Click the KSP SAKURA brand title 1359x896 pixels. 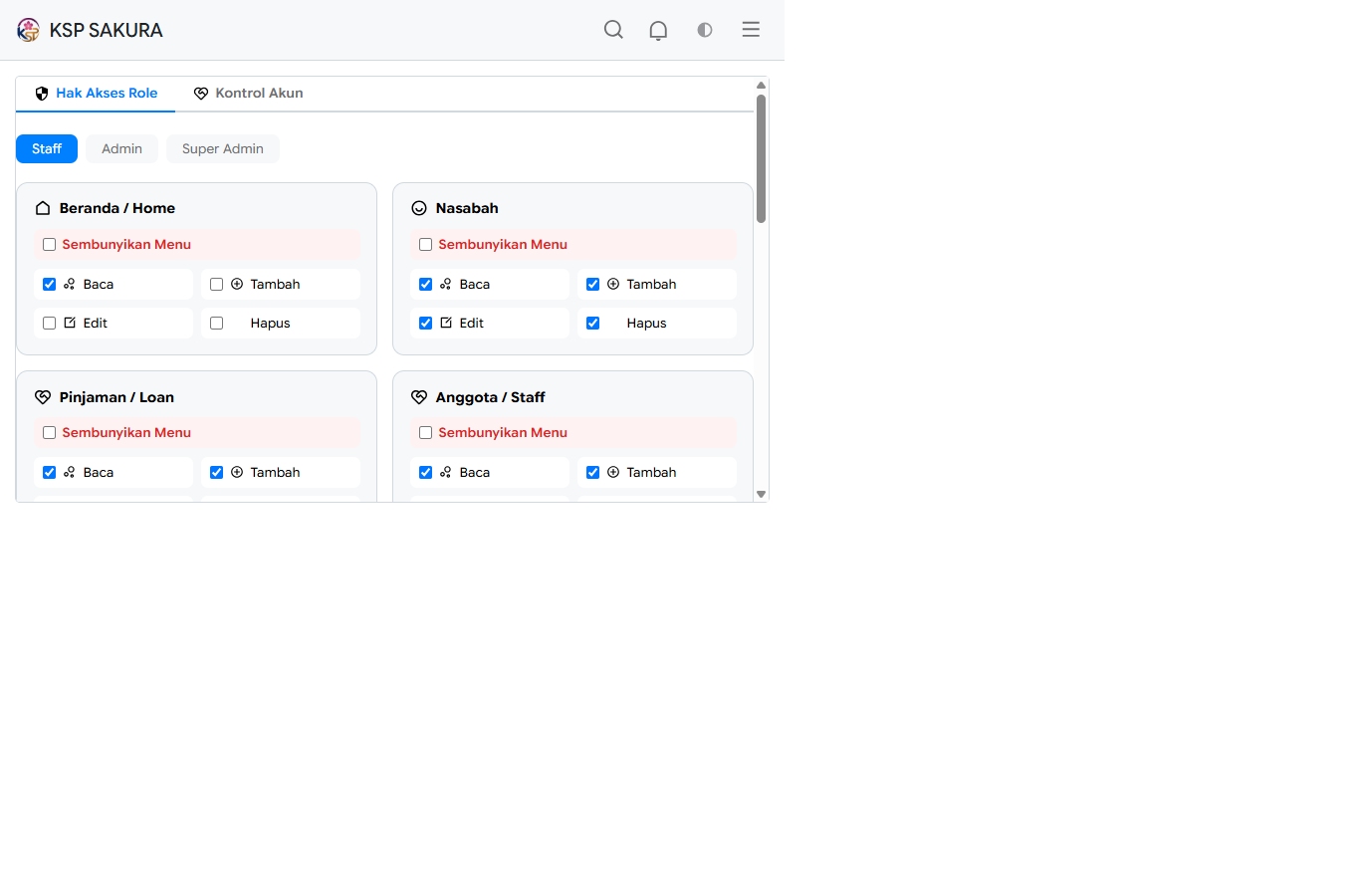(x=106, y=30)
